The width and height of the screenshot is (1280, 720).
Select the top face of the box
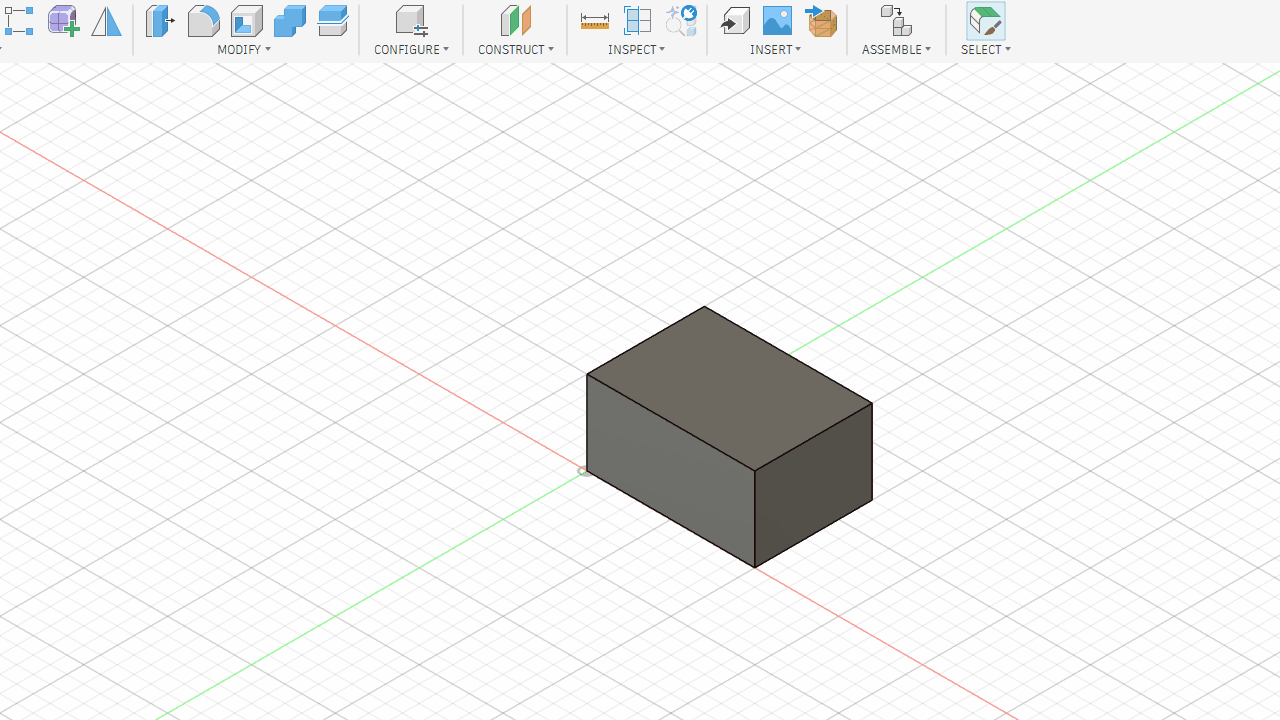point(729,388)
